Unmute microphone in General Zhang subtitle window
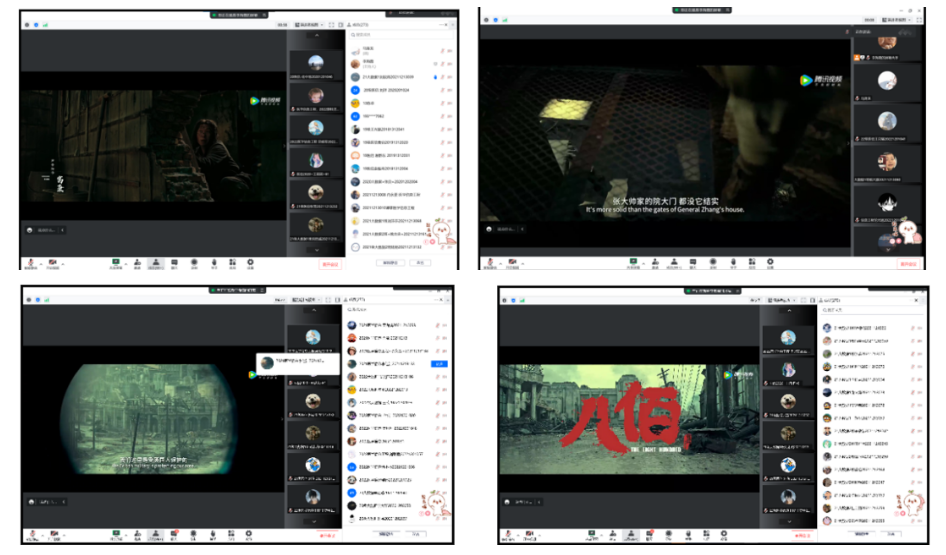 click(490, 262)
